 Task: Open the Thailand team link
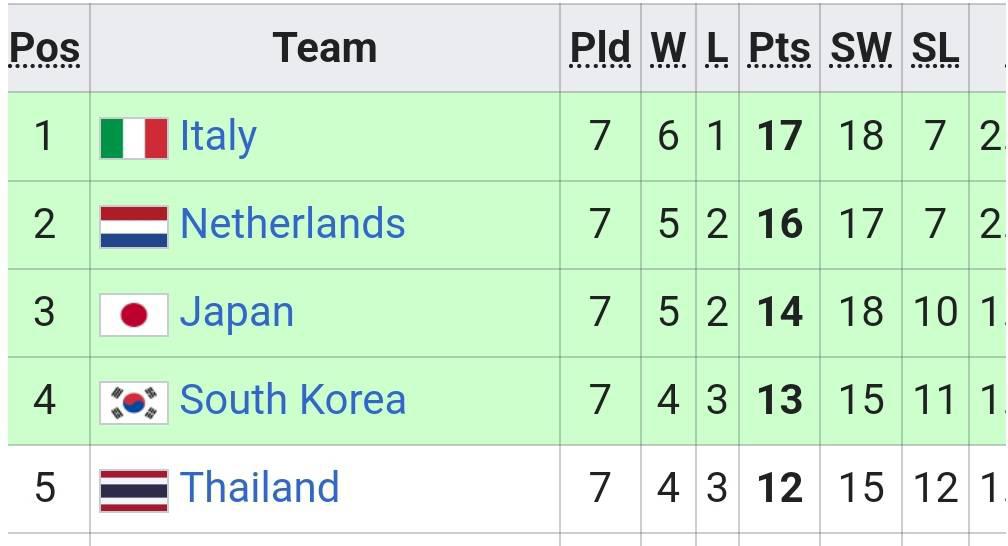pos(259,487)
